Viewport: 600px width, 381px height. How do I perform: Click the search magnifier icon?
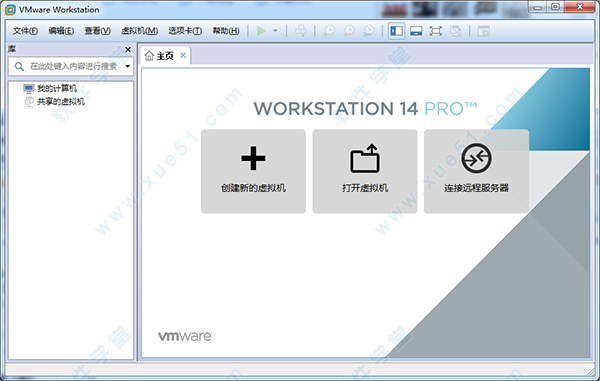tap(19, 67)
